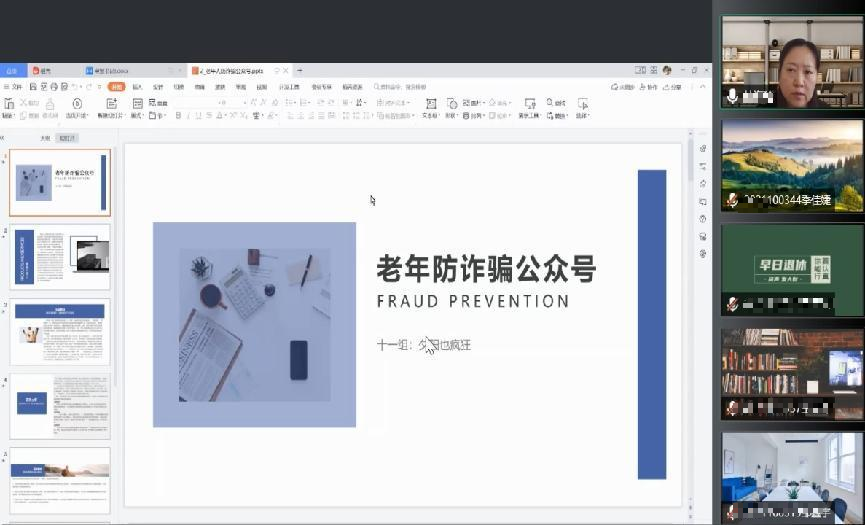Open the Picture (图片) dropdown

(474, 103)
